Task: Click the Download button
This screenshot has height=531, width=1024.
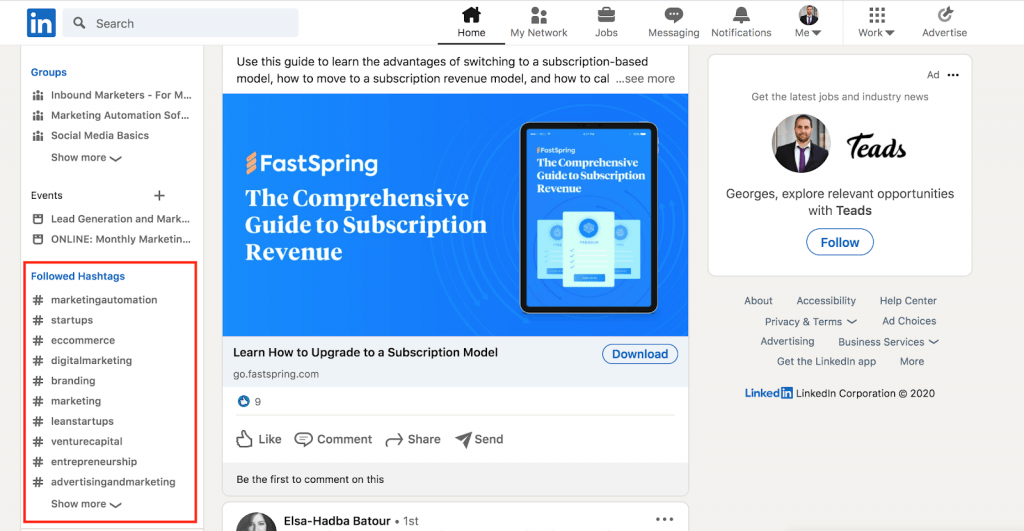Action: (640, 354)
